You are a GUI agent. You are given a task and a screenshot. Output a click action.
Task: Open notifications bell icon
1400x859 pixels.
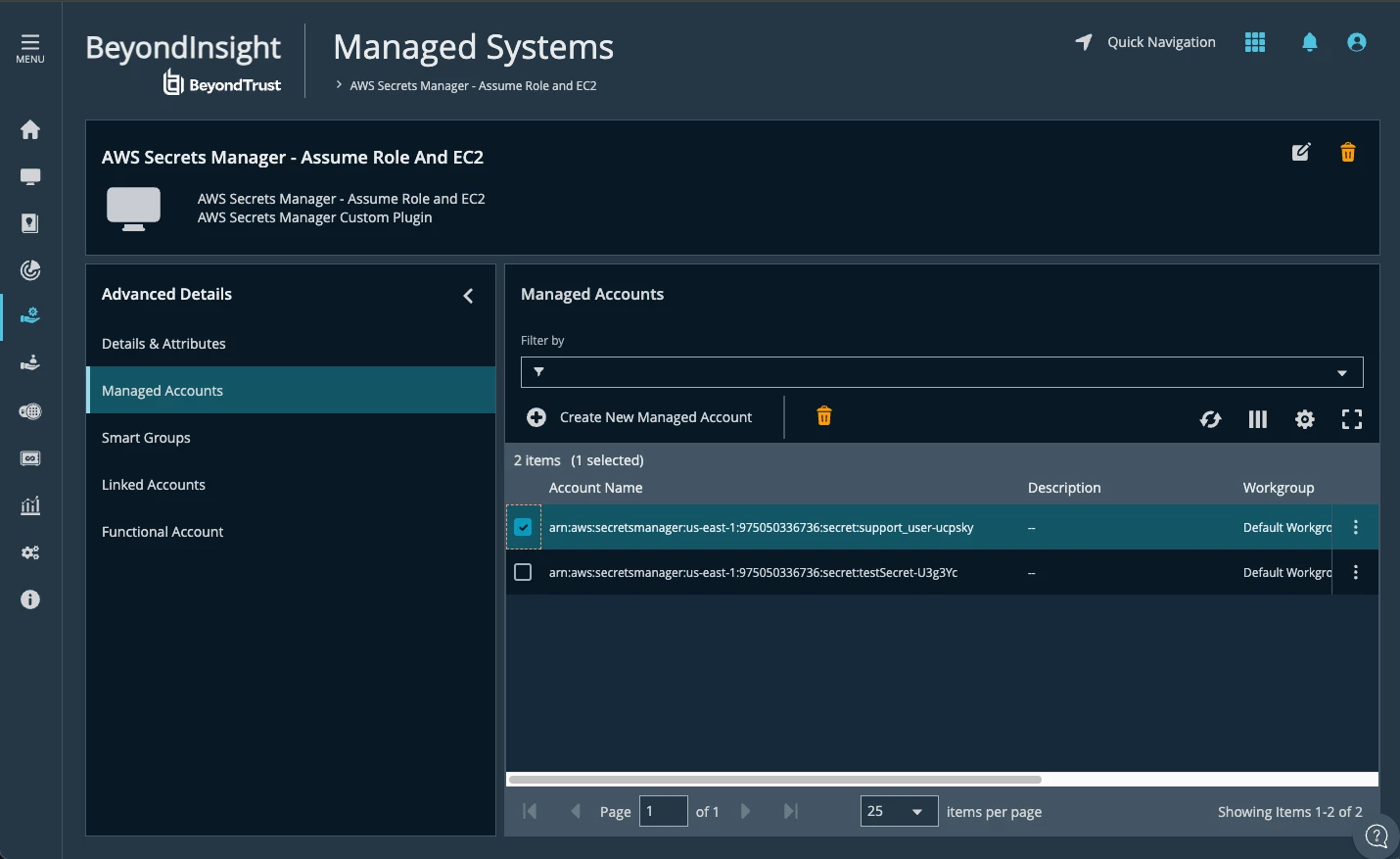(1310, 42)
